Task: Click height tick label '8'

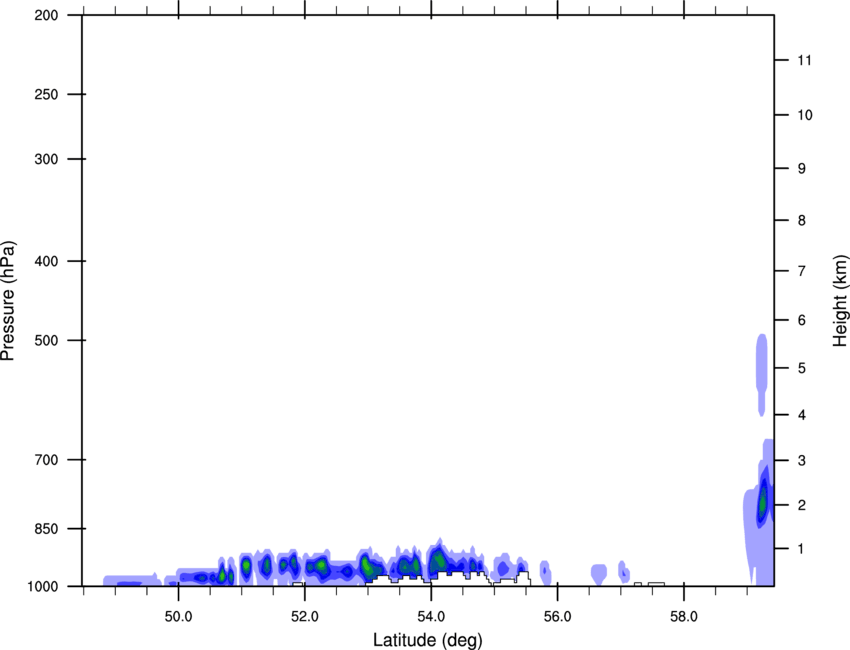Action: (x=802, y=220)
